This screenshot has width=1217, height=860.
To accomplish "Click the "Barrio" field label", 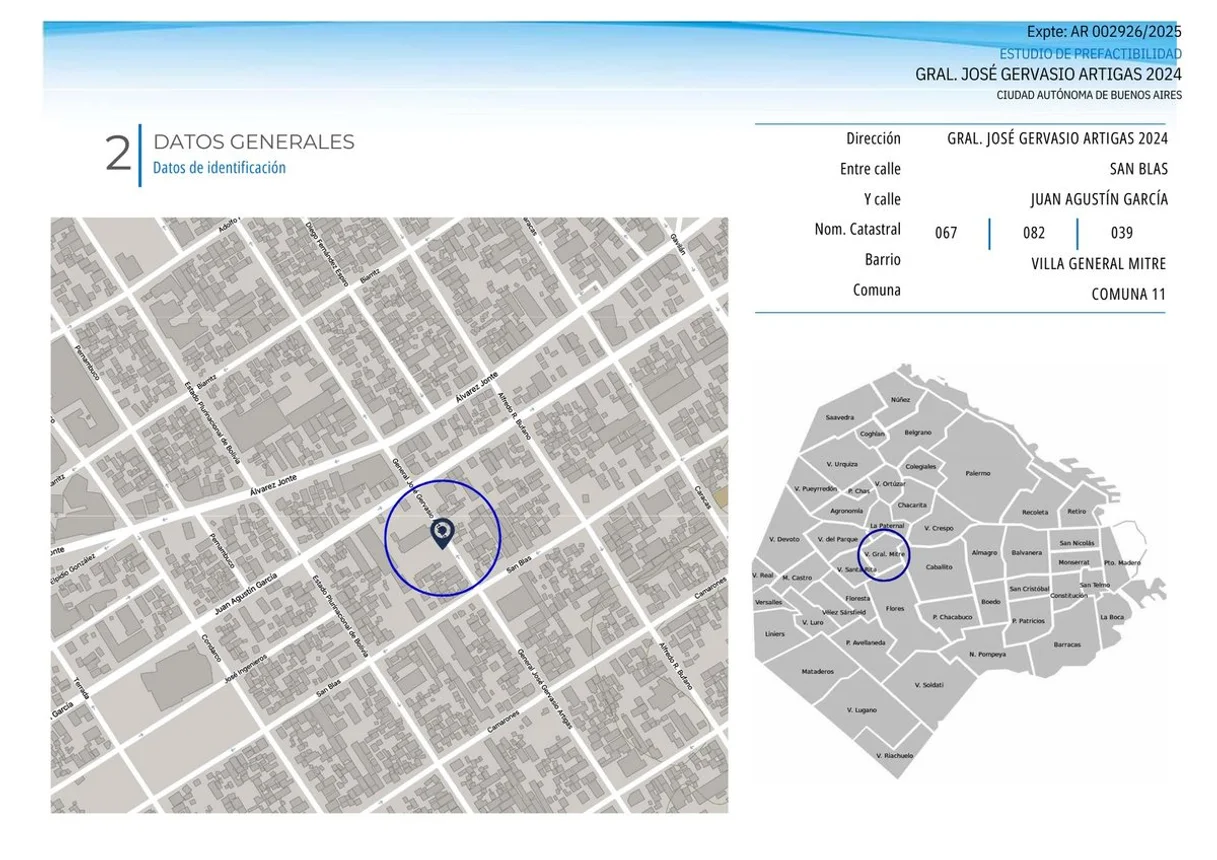I will point(882,259).
